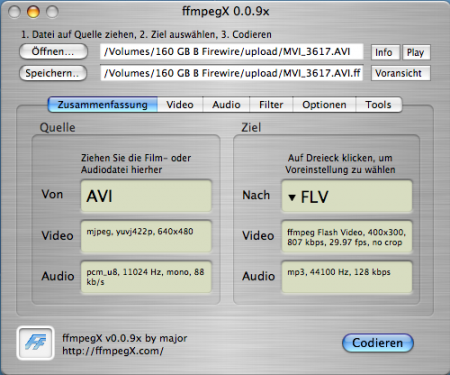Click the AVI source format box

(x=146, y=196)
